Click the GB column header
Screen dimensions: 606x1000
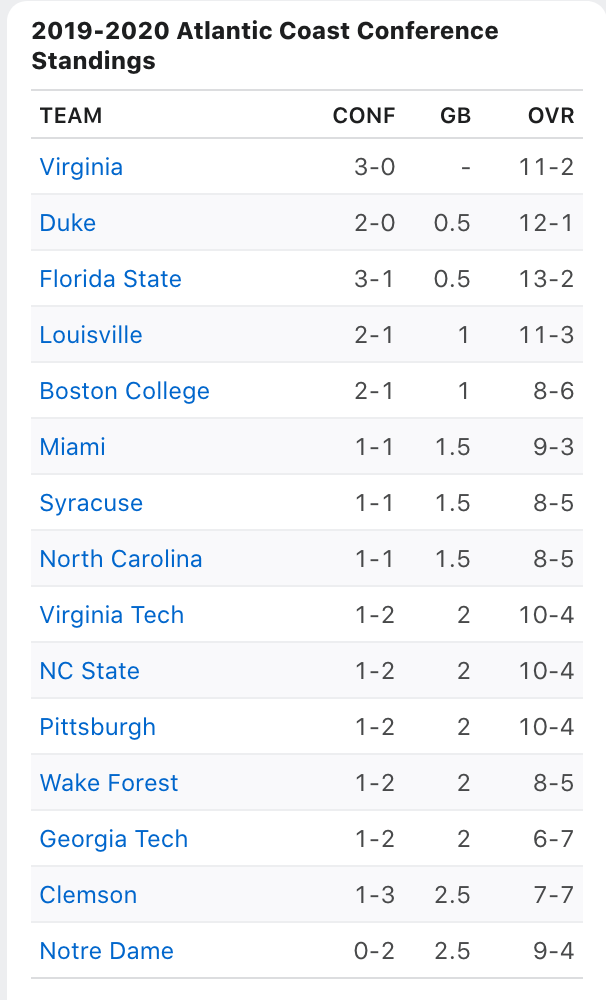pos(455,115)
